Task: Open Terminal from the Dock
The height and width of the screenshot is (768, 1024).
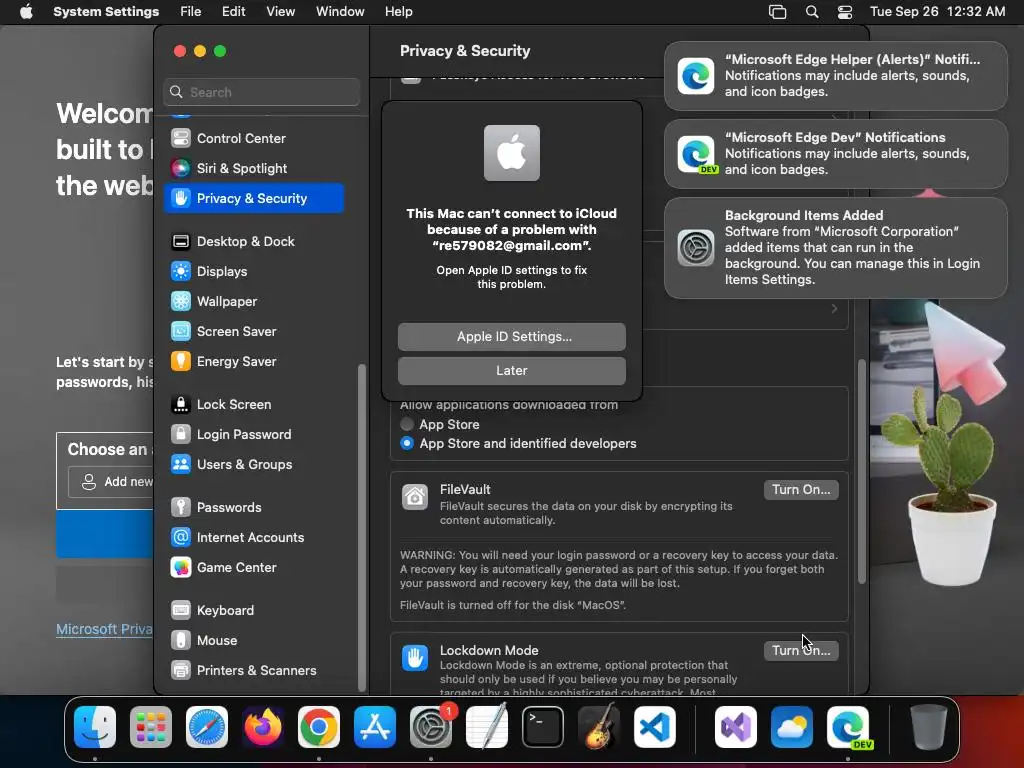Action: point(543,727)
